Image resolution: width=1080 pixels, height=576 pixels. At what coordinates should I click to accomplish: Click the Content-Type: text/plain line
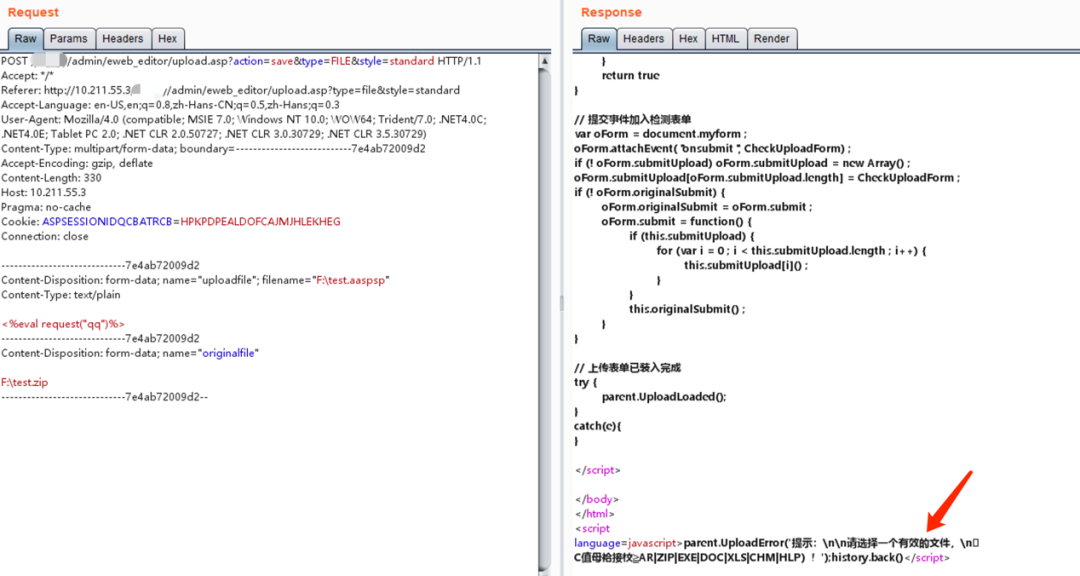(61, 295)
